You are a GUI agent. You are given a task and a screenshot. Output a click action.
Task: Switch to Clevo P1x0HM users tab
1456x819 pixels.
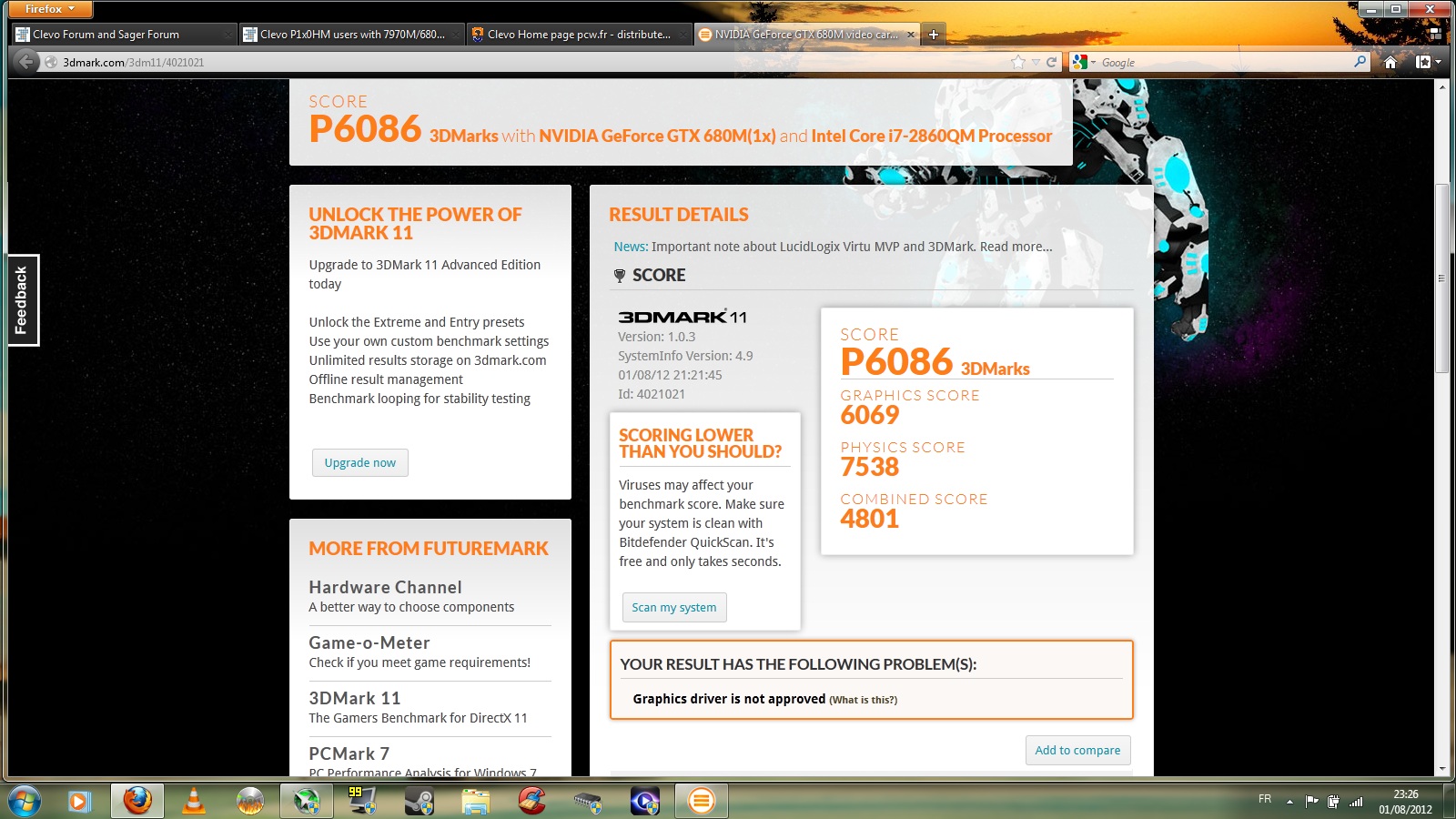[352, 35]
